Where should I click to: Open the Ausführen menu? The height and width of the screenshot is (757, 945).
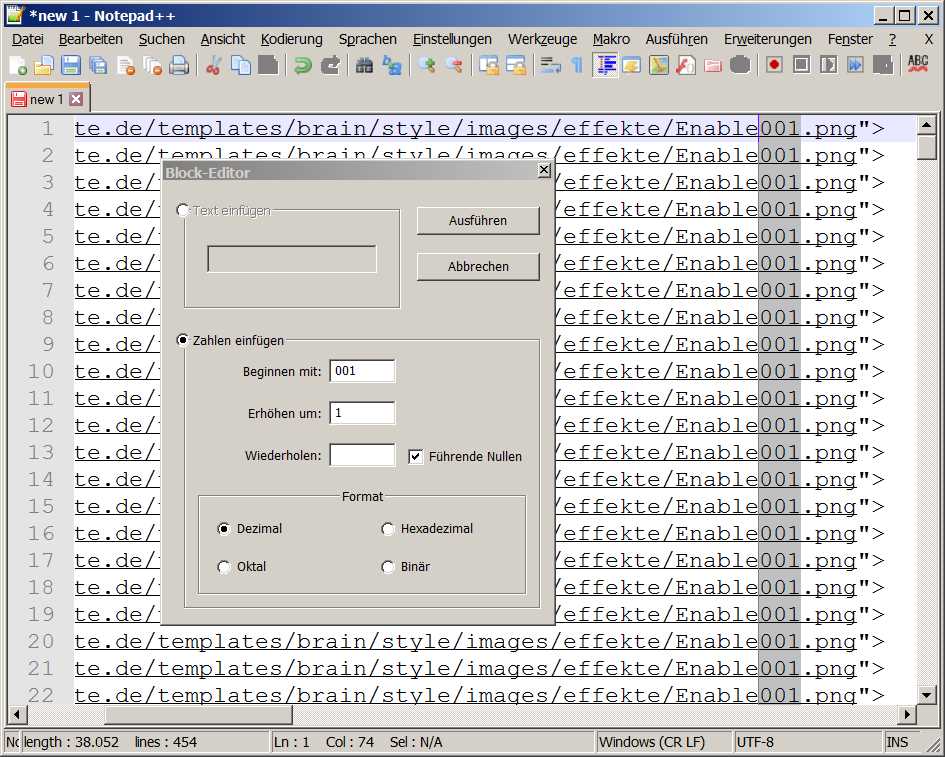coord(677,39)
